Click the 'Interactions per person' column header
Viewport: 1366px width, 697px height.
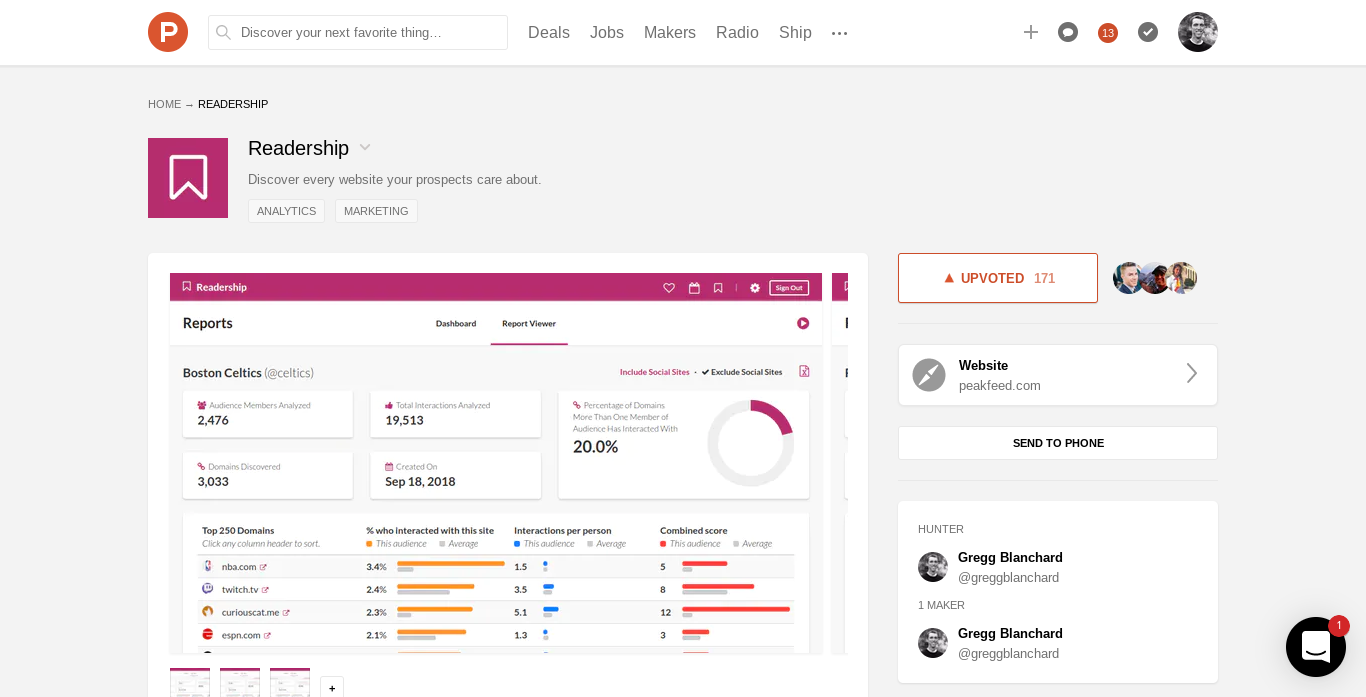[563, 530]
